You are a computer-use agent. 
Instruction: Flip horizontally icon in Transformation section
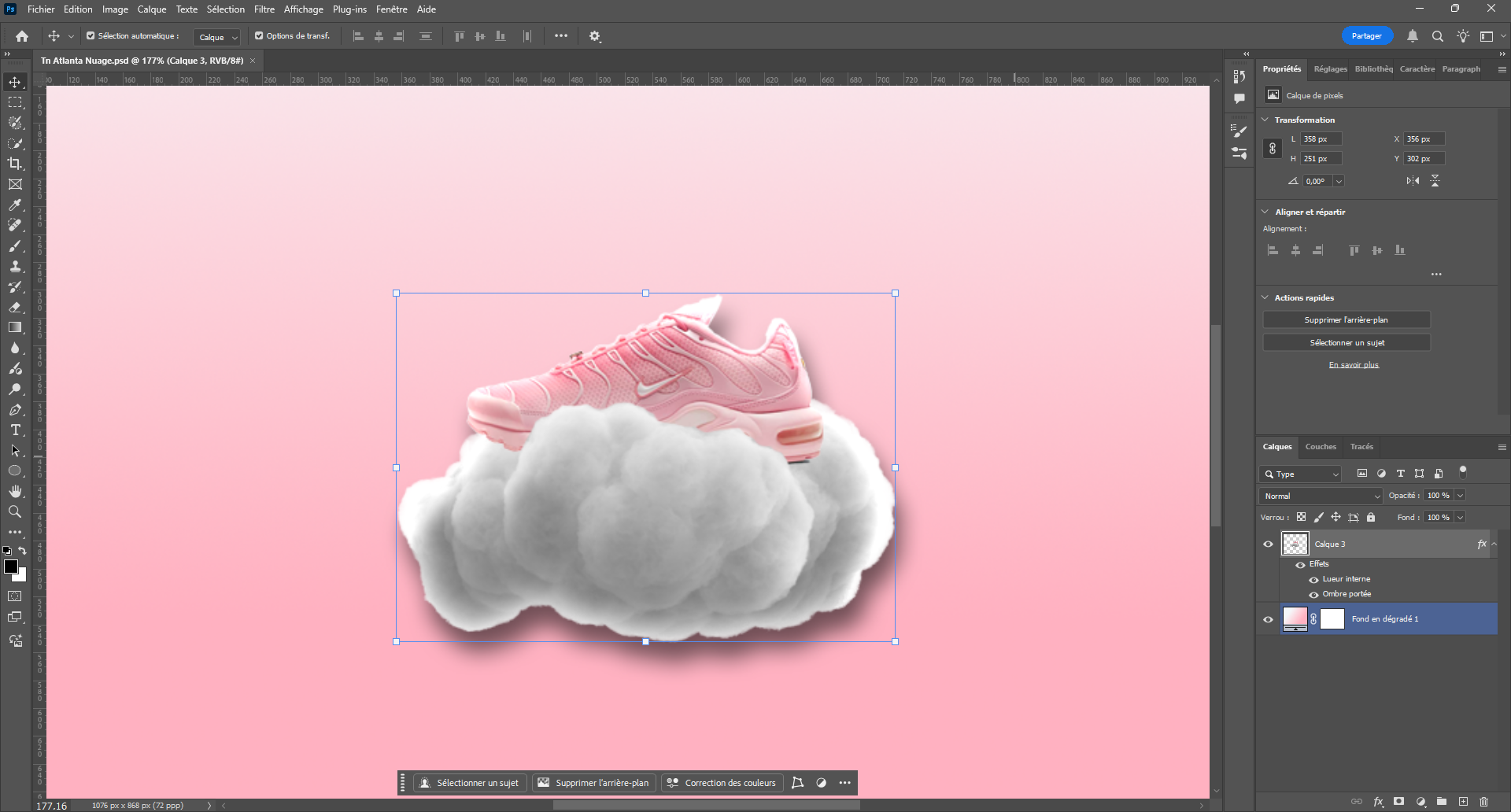tap(1413, 181)
